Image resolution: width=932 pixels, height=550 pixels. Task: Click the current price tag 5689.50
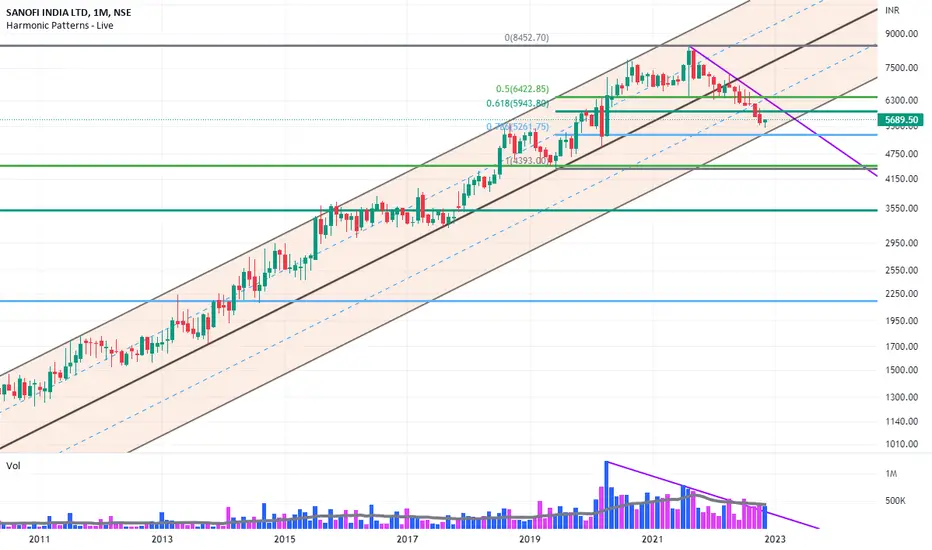[x=900, y=120]
